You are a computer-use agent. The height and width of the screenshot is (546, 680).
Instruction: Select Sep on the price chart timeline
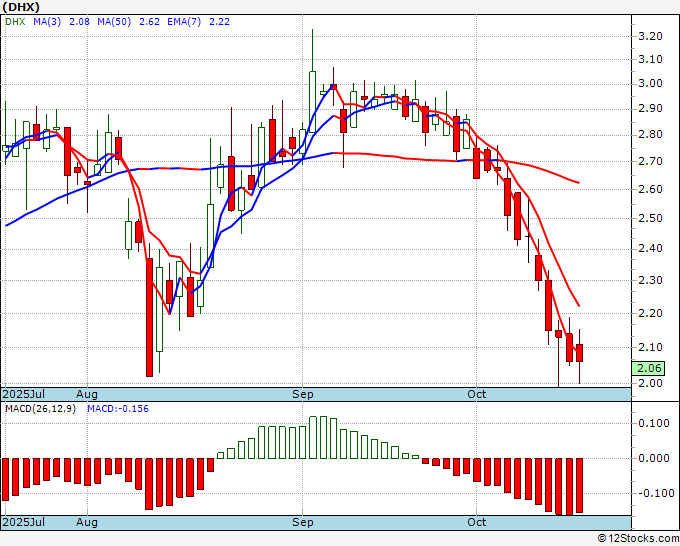click(x=302, y=394)
